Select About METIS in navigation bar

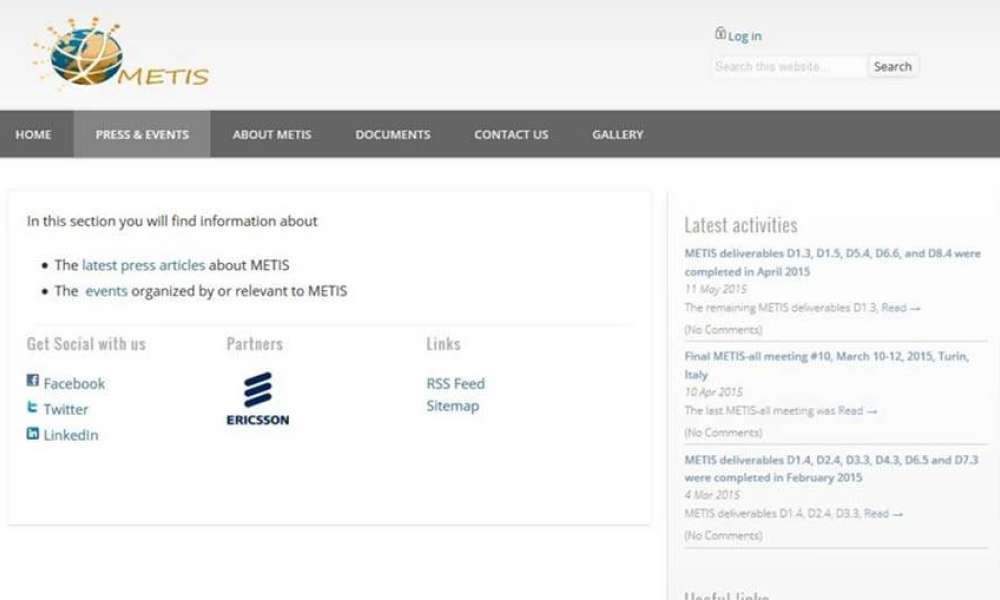click(272, 134)
